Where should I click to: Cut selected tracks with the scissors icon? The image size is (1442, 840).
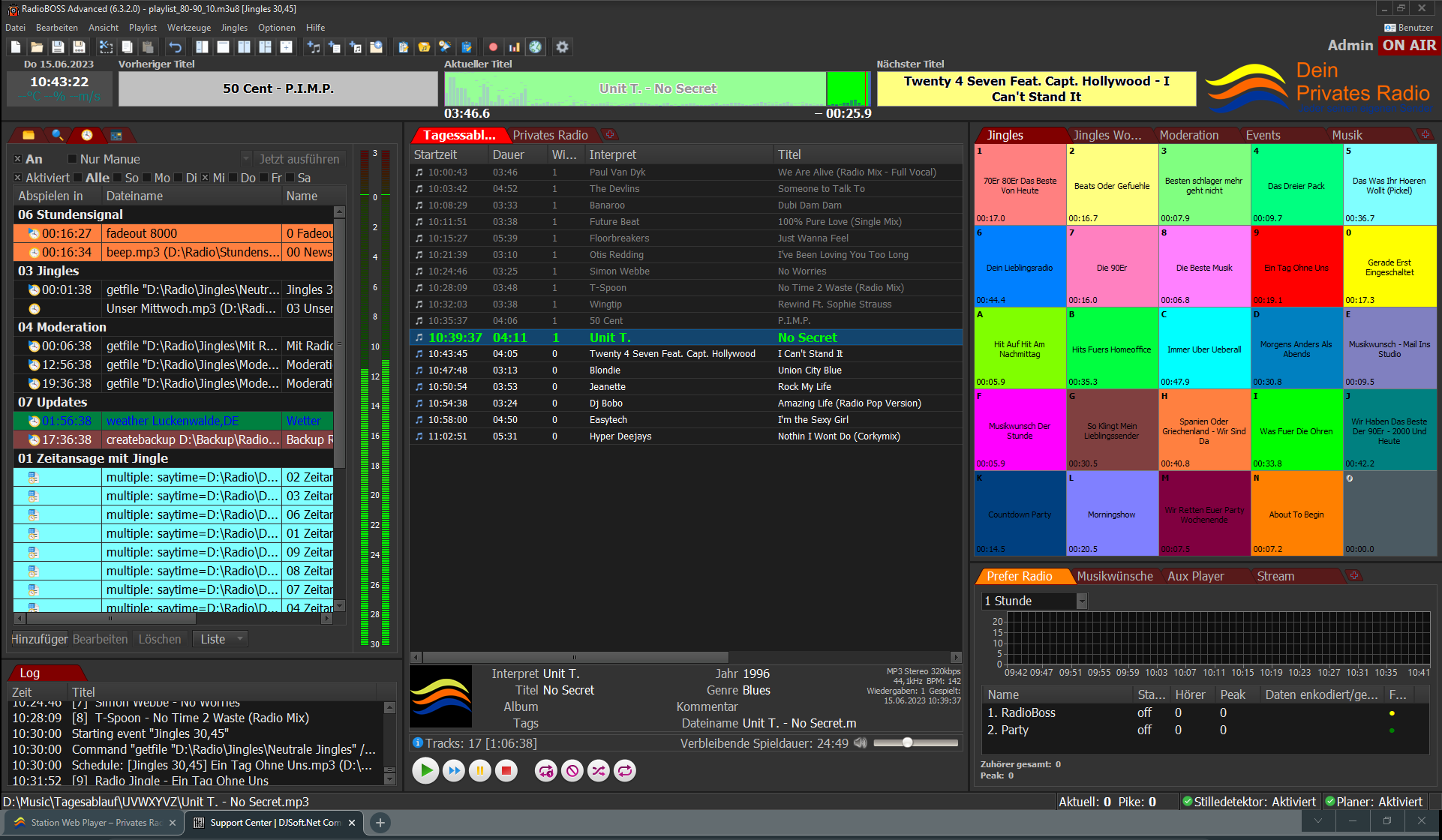pos(106,46)
